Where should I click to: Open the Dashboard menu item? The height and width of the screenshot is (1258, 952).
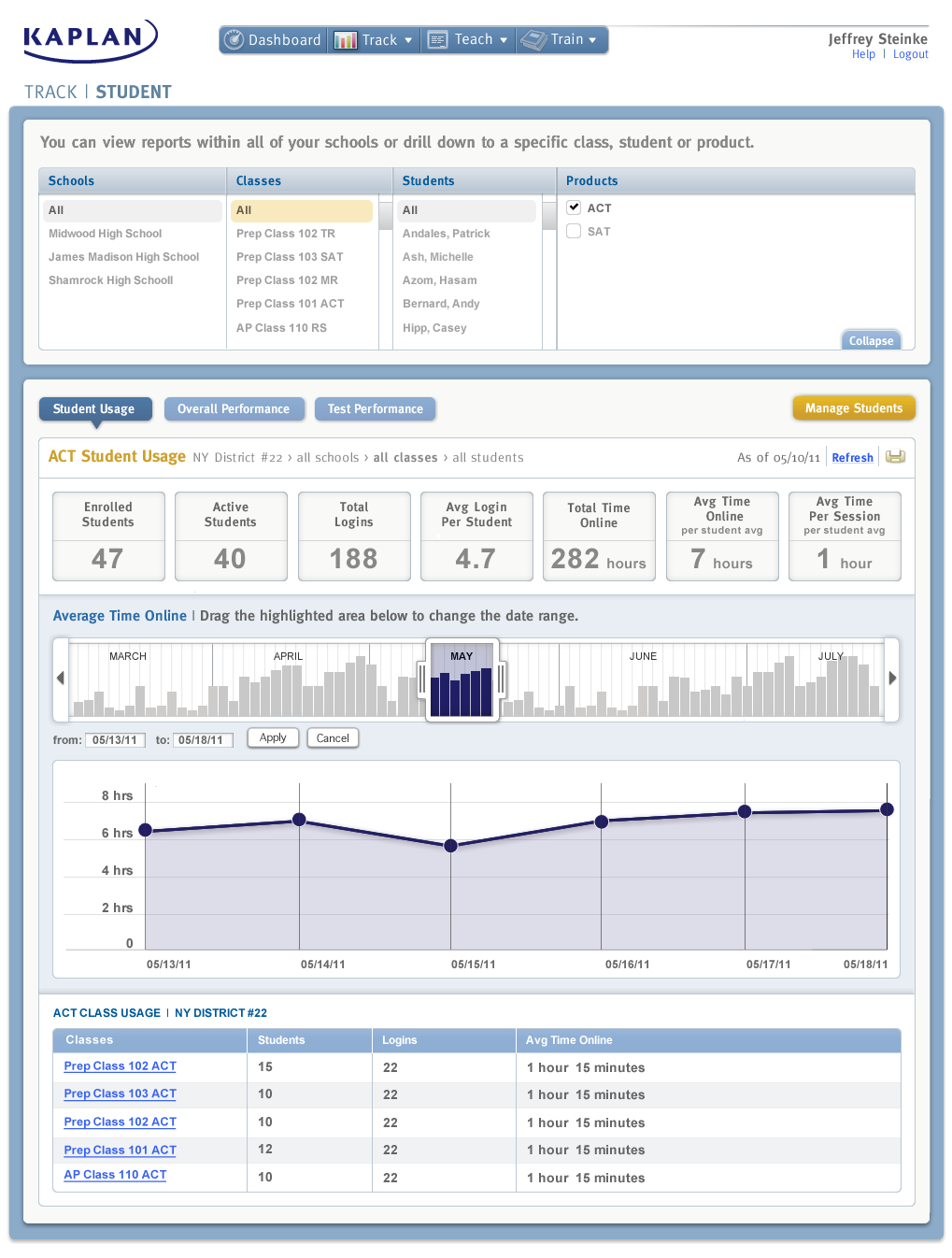[x=274, y=40]
